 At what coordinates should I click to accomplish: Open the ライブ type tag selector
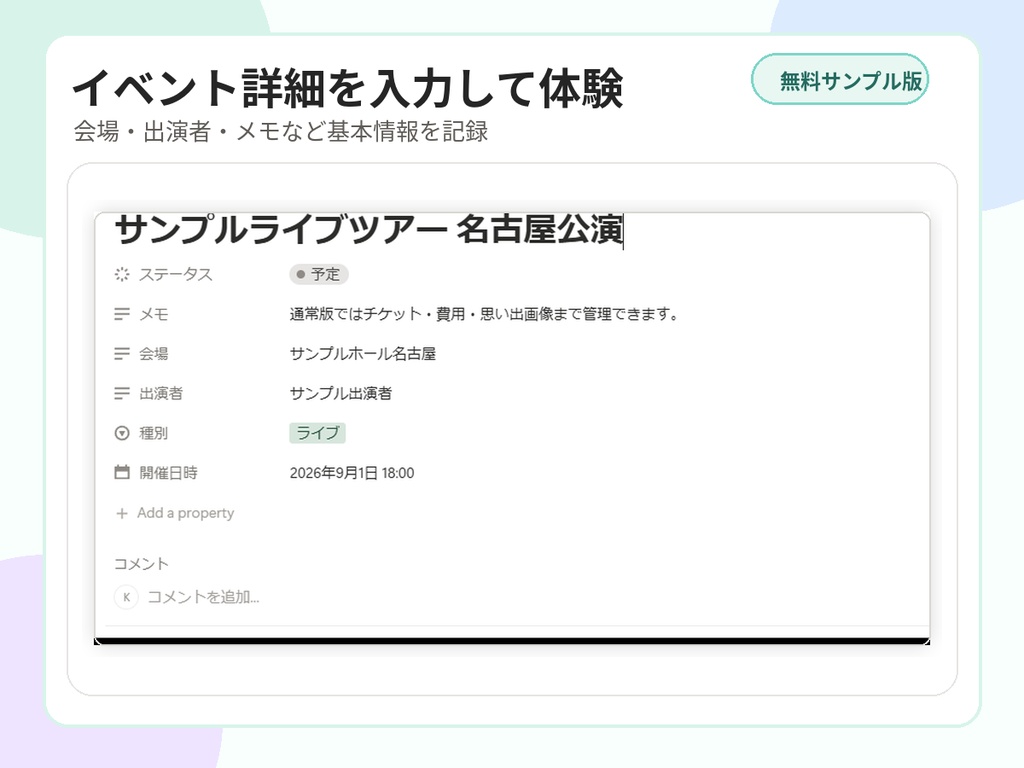click(317, 433)
